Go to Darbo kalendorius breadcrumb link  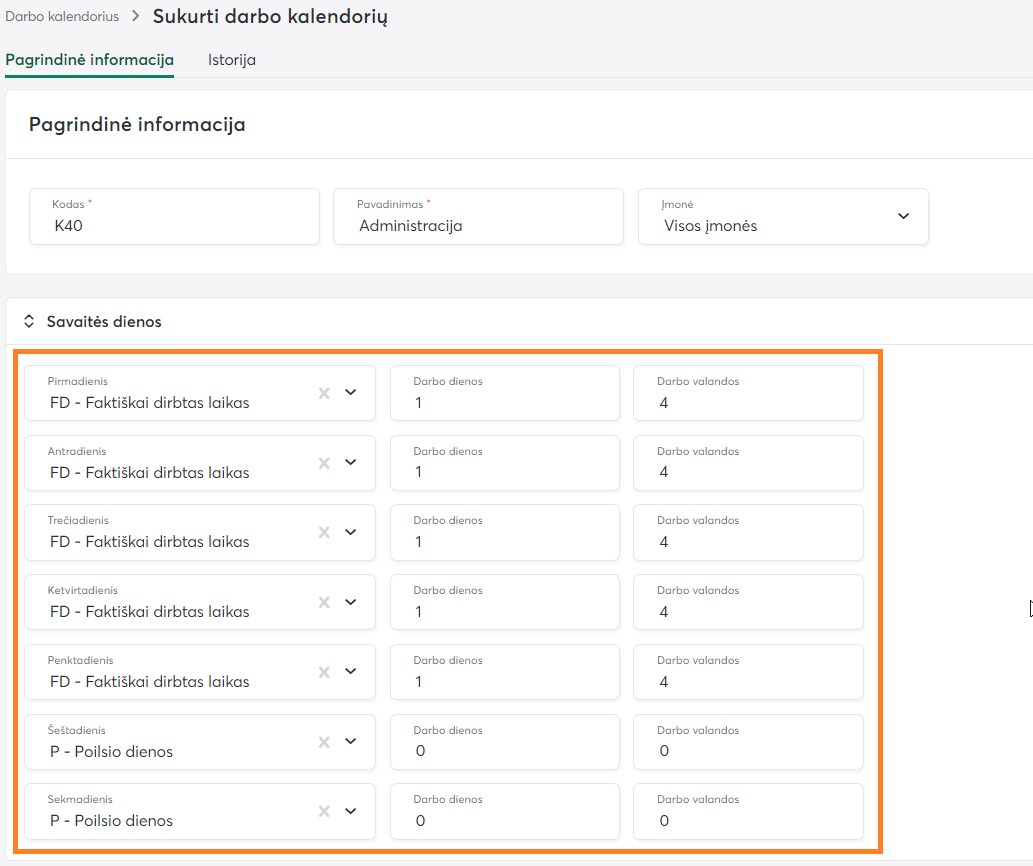[62, 17]
